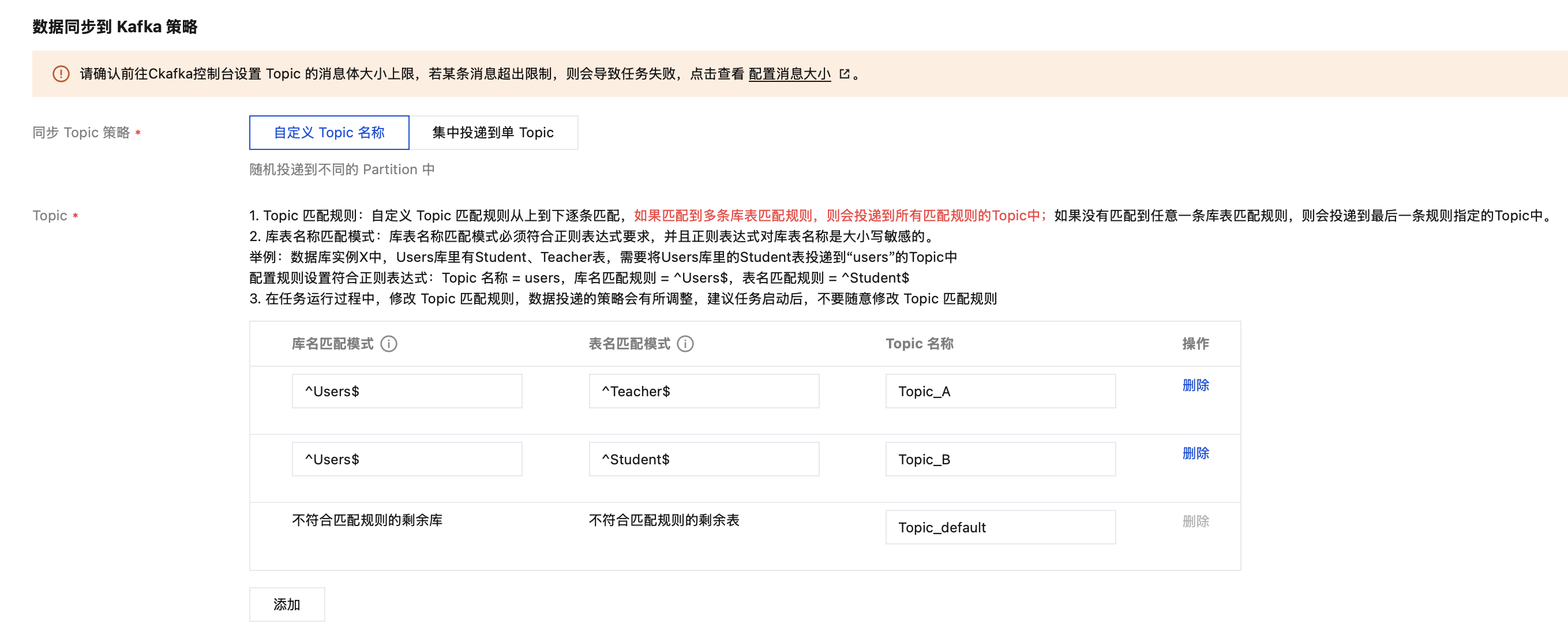Screen dimensions: 1568x631
Task: Delete the Topic_B rule row
Action: (1195, 453)
